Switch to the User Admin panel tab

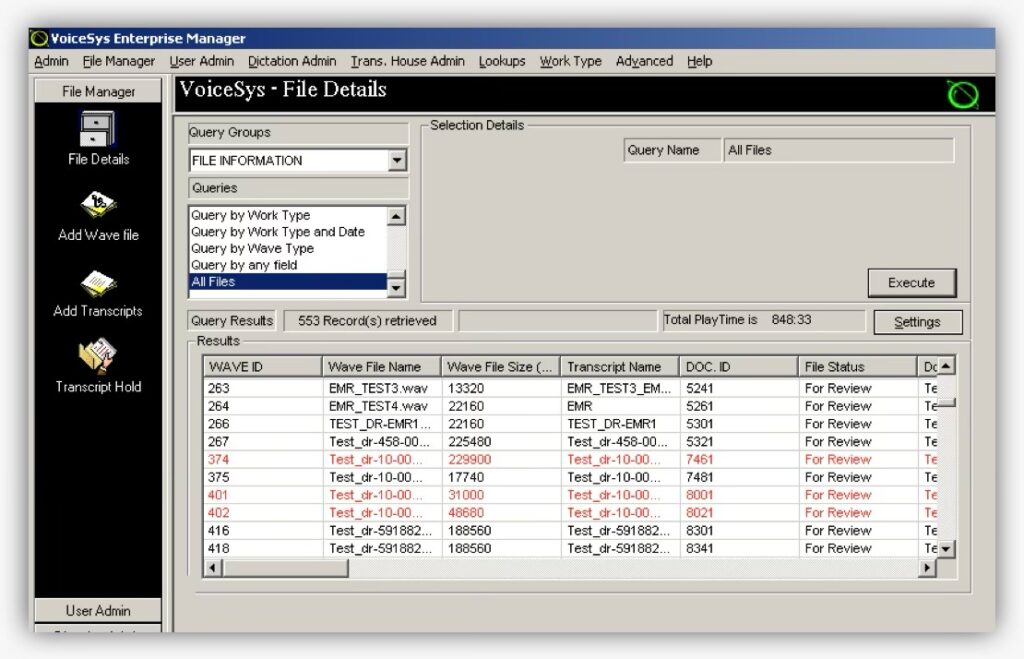point(98,611)
